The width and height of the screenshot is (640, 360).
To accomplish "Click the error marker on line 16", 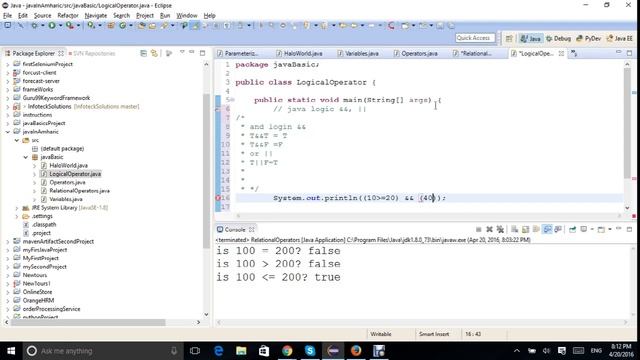I will [x=218, y=198].
